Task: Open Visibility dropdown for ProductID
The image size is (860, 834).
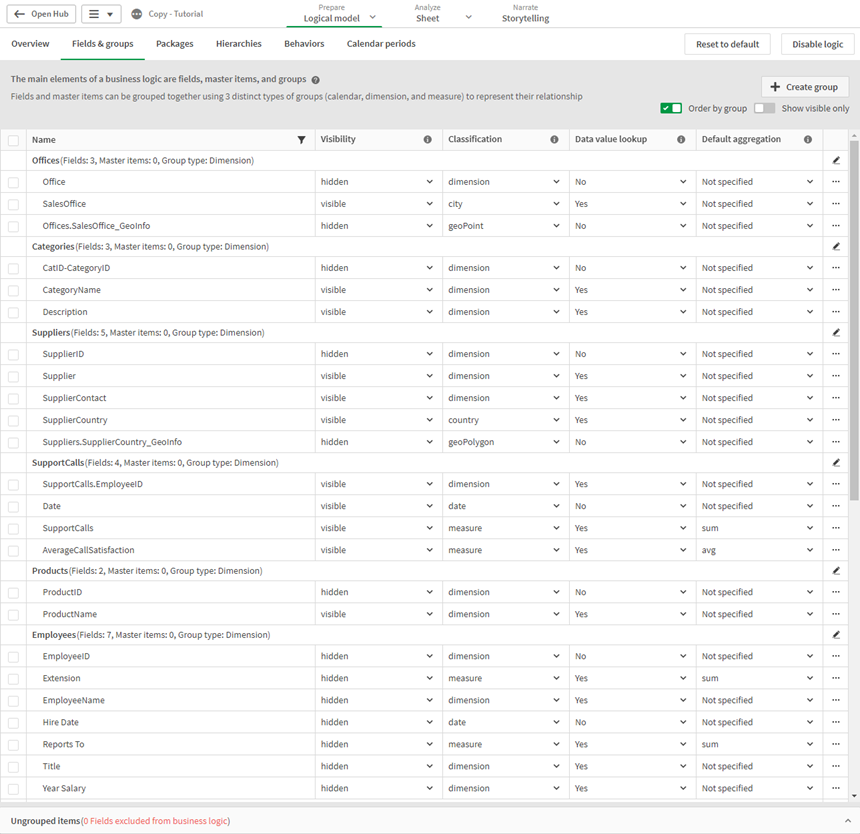Action: pyautogui.click(x=377, y=592)
